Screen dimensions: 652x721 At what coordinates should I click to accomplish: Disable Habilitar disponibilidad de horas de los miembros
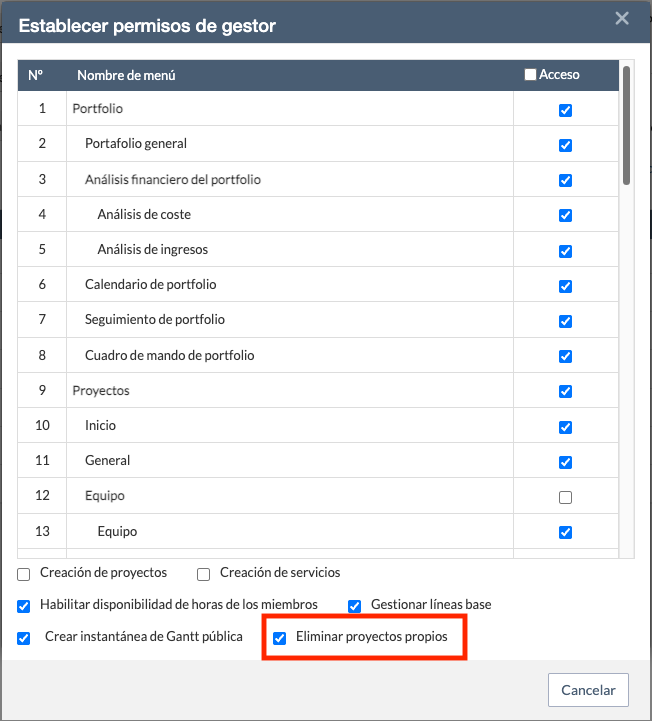point(24,606)
